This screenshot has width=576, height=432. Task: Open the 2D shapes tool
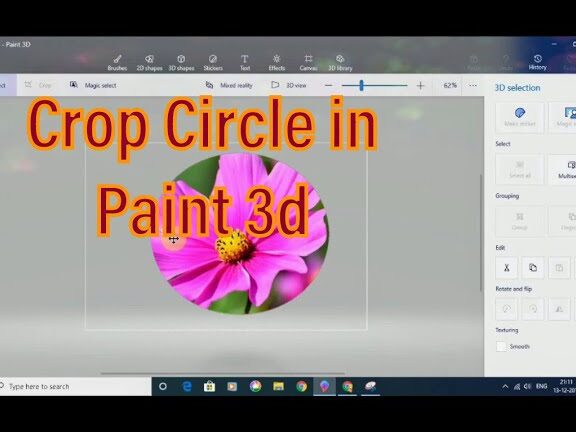click(x=149, y=62)
